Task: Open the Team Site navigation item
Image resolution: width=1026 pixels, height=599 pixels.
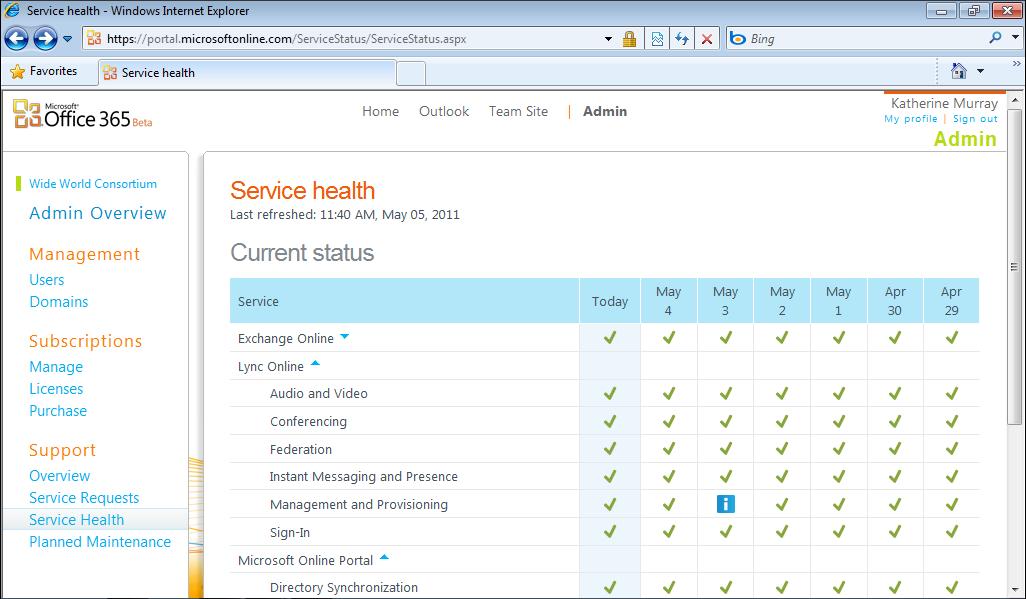Action: (518, 111)
